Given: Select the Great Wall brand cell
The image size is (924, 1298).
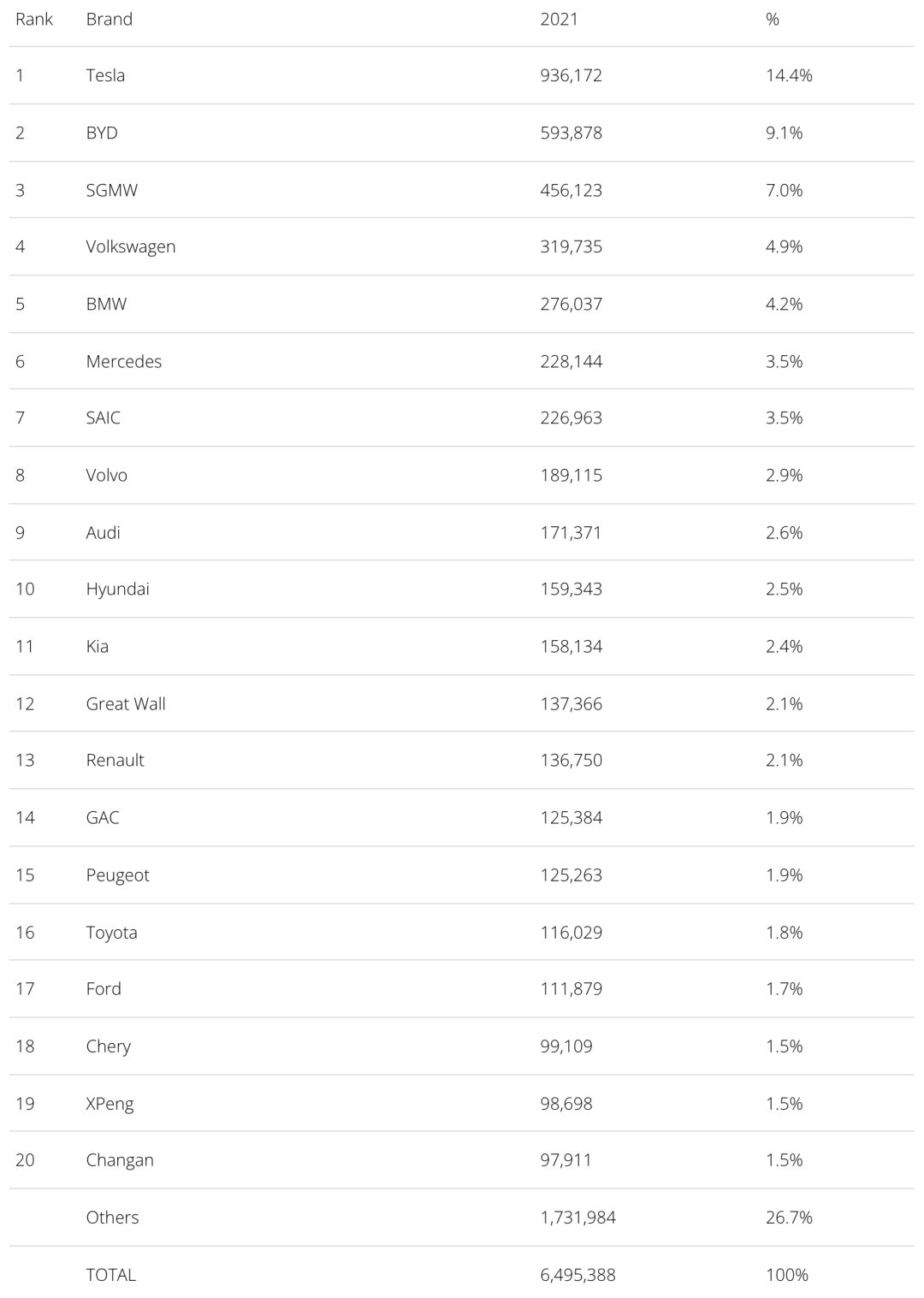Looking at the screenshot, I should (x=125, y=703).
